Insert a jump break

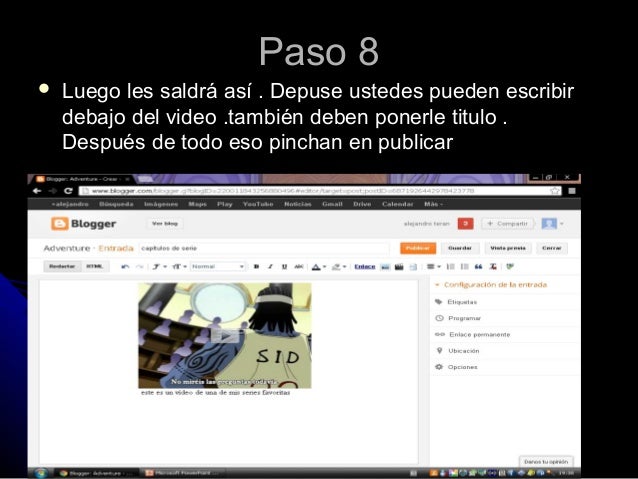(413, 267)
